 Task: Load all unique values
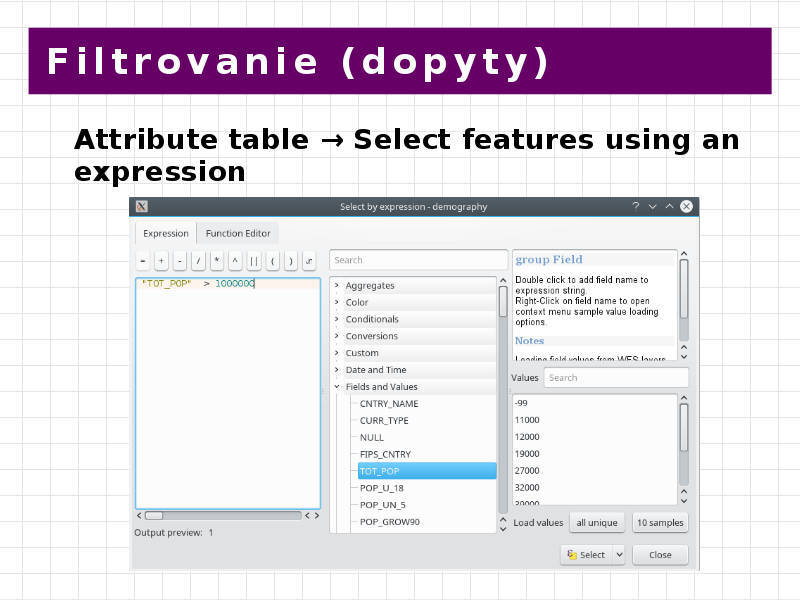pos(597,522)
